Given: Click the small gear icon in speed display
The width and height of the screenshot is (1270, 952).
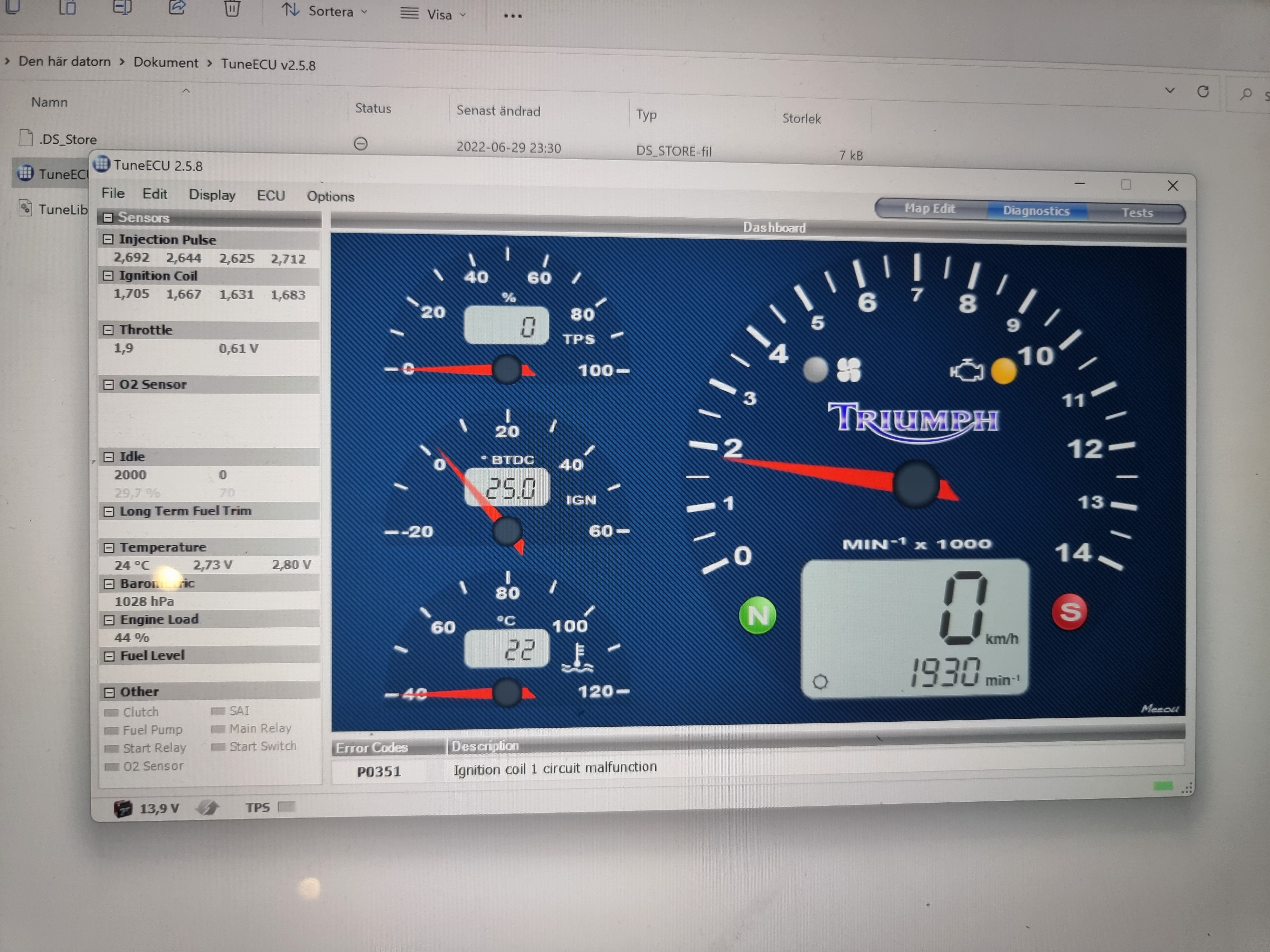Looking at the screenshot, I should coord(820,682).
